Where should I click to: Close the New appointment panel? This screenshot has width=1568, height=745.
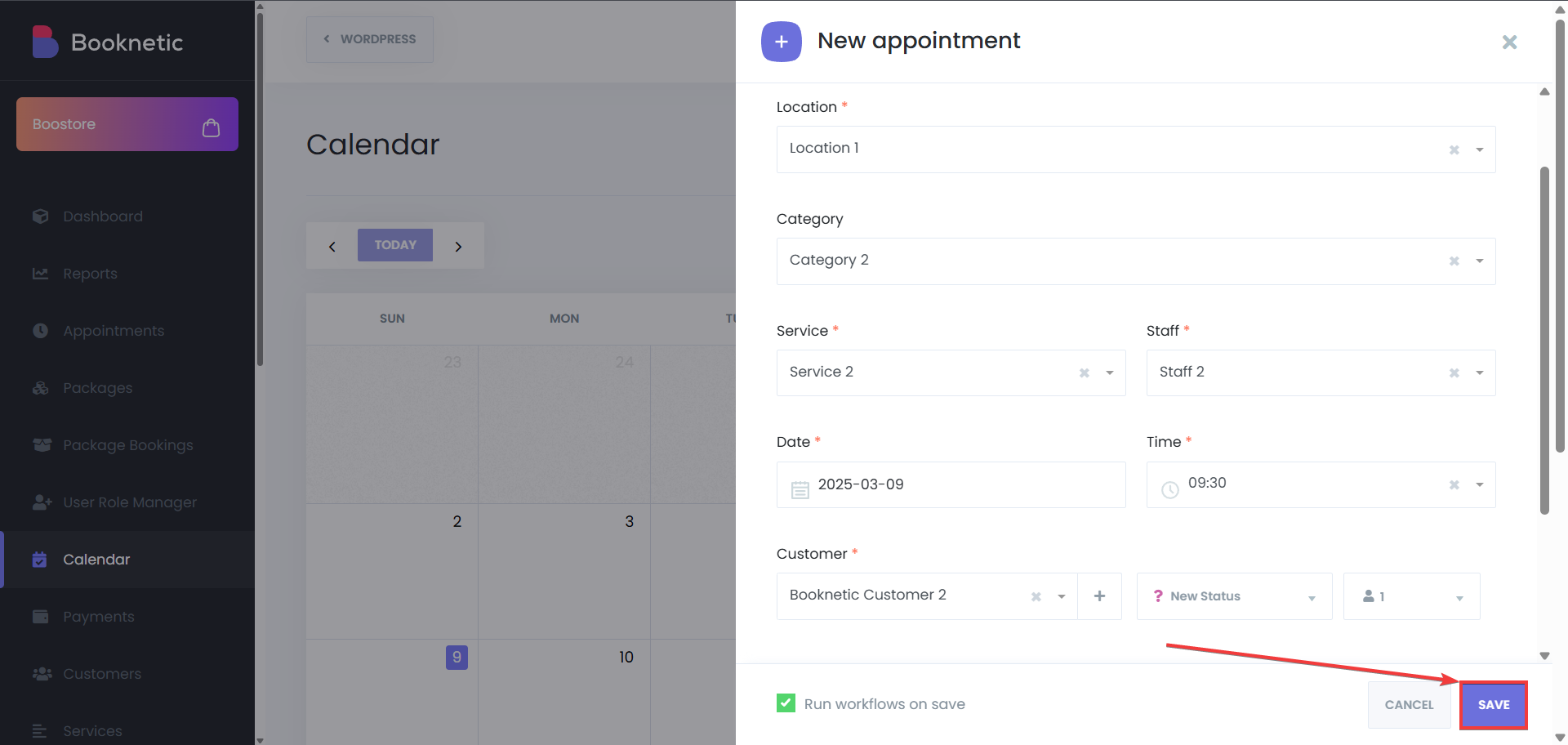(1509, 42)
